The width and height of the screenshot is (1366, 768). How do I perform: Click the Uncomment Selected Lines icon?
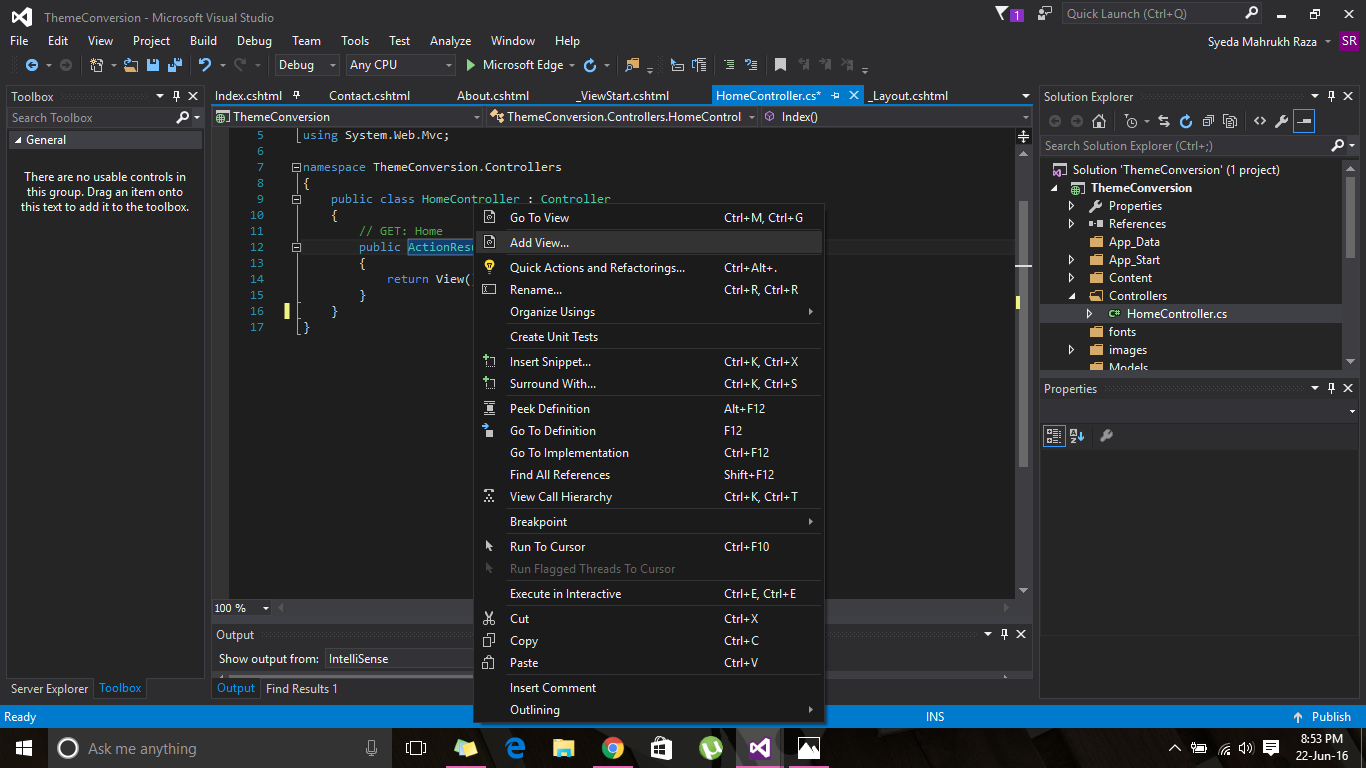(x=749, y=65)
